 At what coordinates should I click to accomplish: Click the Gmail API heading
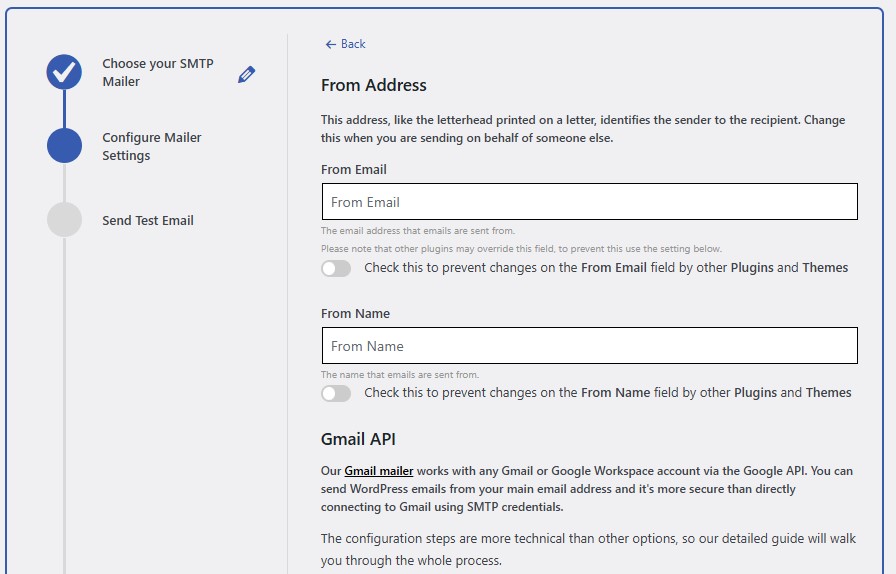click(x=358, y=439)
